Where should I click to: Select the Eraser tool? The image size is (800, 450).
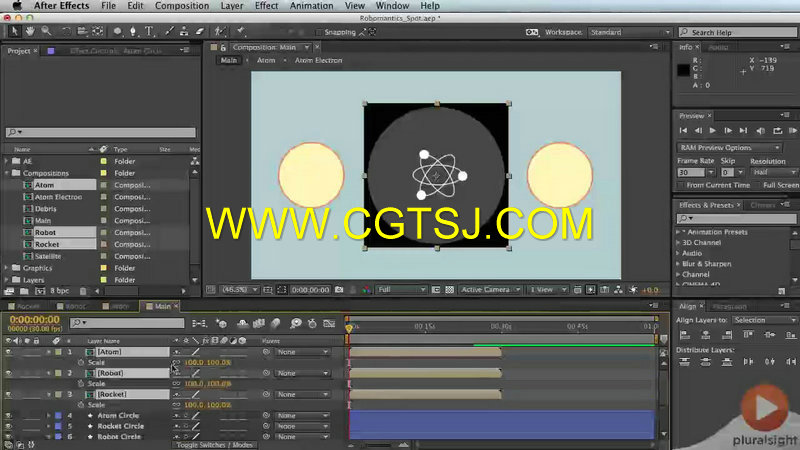(x=200, y=32)
